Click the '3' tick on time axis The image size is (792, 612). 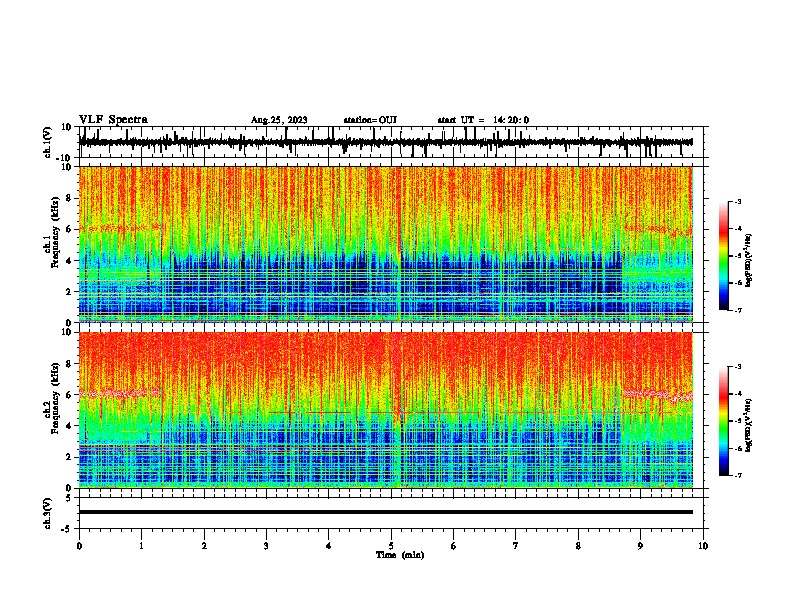(x=266, y=546)
